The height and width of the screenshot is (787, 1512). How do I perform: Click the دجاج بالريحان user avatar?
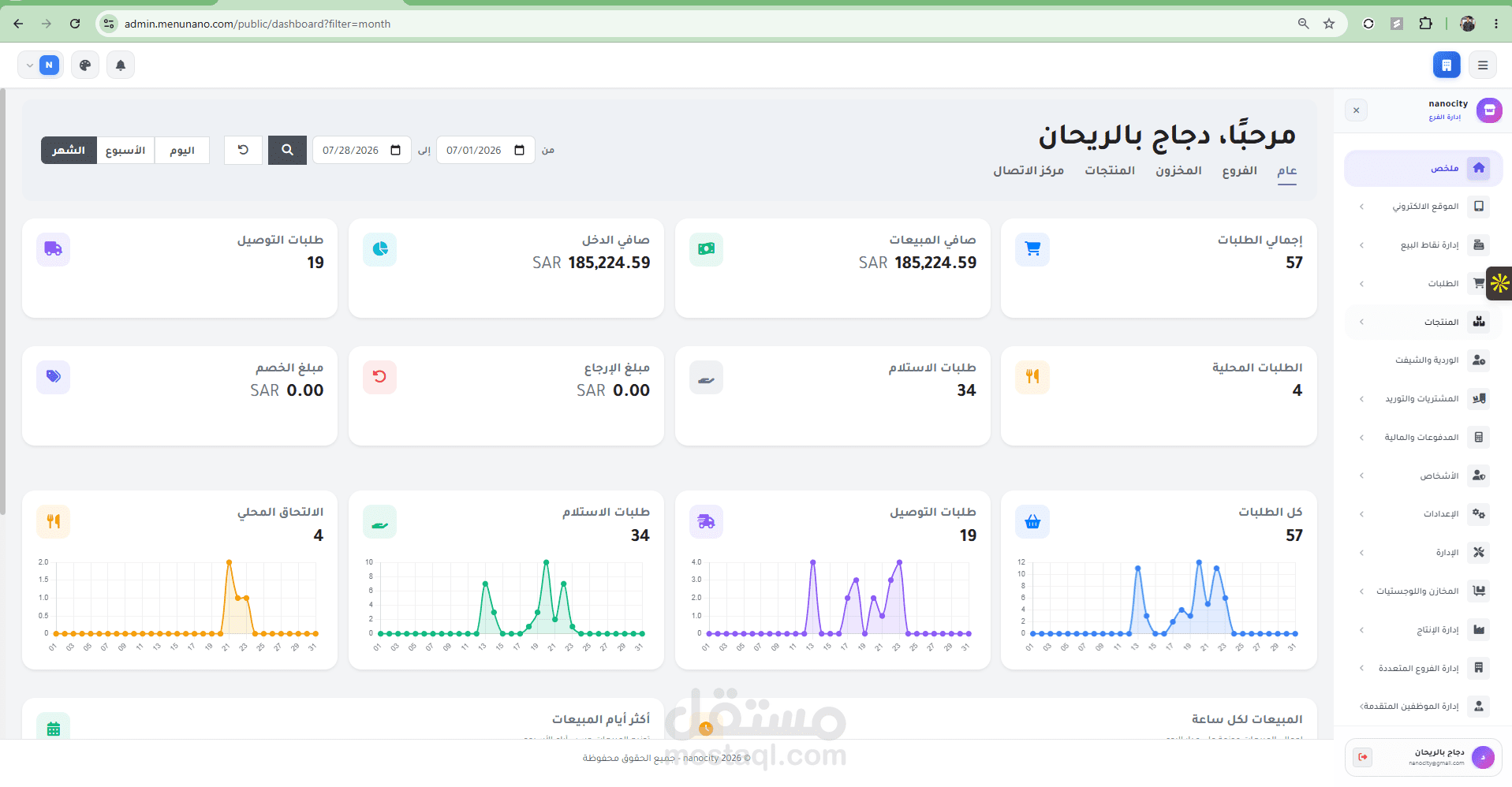(x=1483, y=757)
